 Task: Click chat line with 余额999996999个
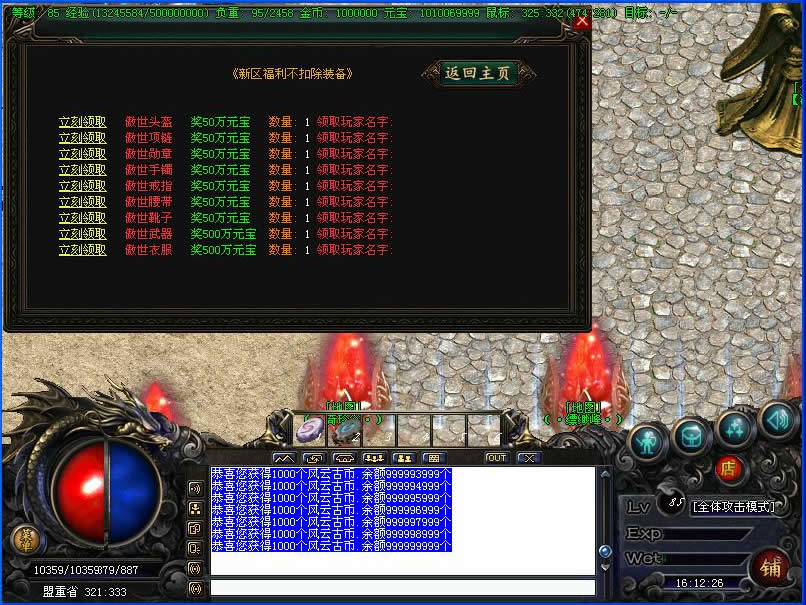(x=332, y=510)
